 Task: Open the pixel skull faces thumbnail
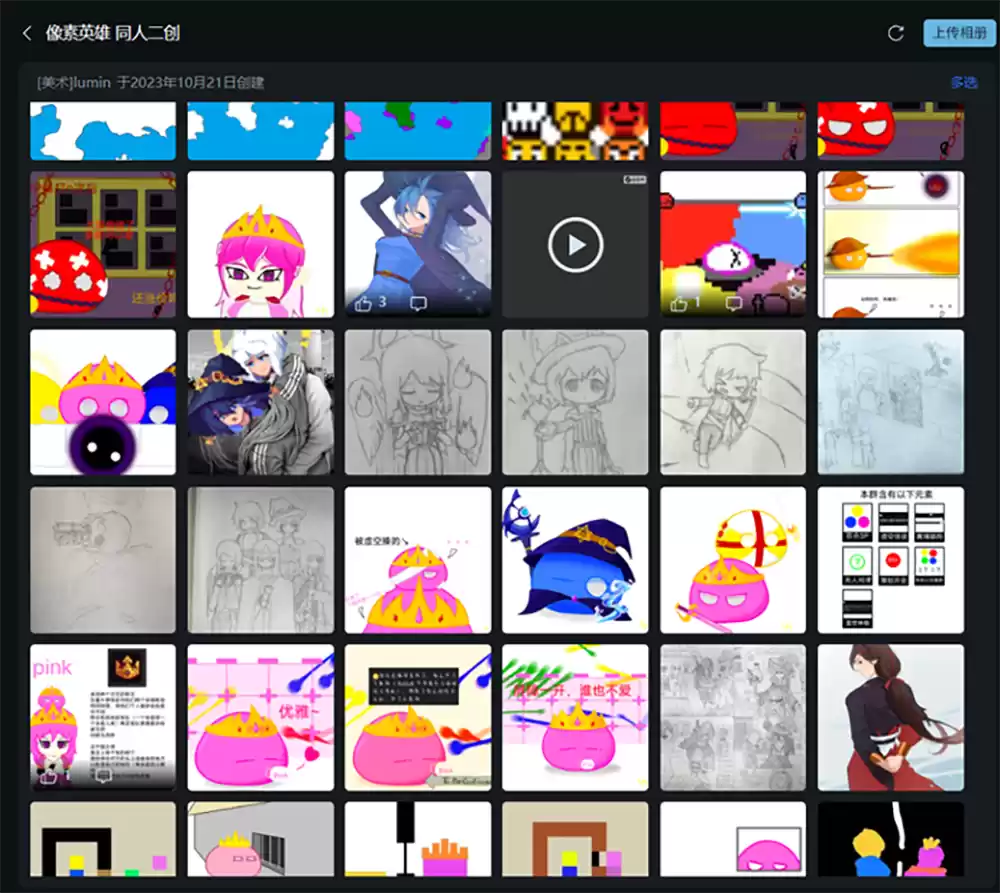tap(575, 131)
